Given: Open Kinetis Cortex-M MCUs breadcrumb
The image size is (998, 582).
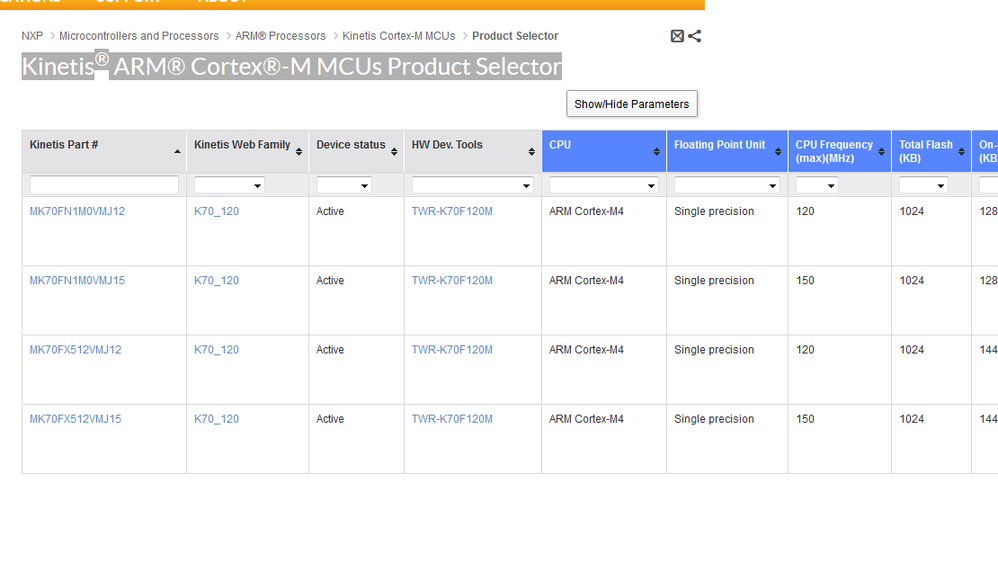Looking at the screenshot, I should (399, 36).
